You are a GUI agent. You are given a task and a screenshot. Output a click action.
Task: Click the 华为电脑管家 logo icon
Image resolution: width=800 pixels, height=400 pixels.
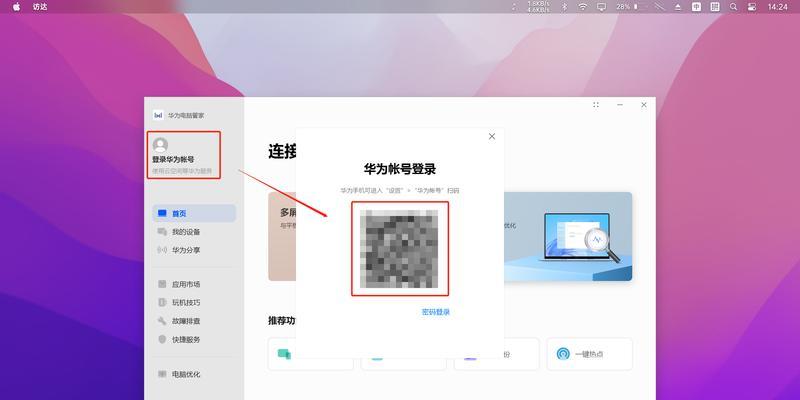(x=158, y=115)
